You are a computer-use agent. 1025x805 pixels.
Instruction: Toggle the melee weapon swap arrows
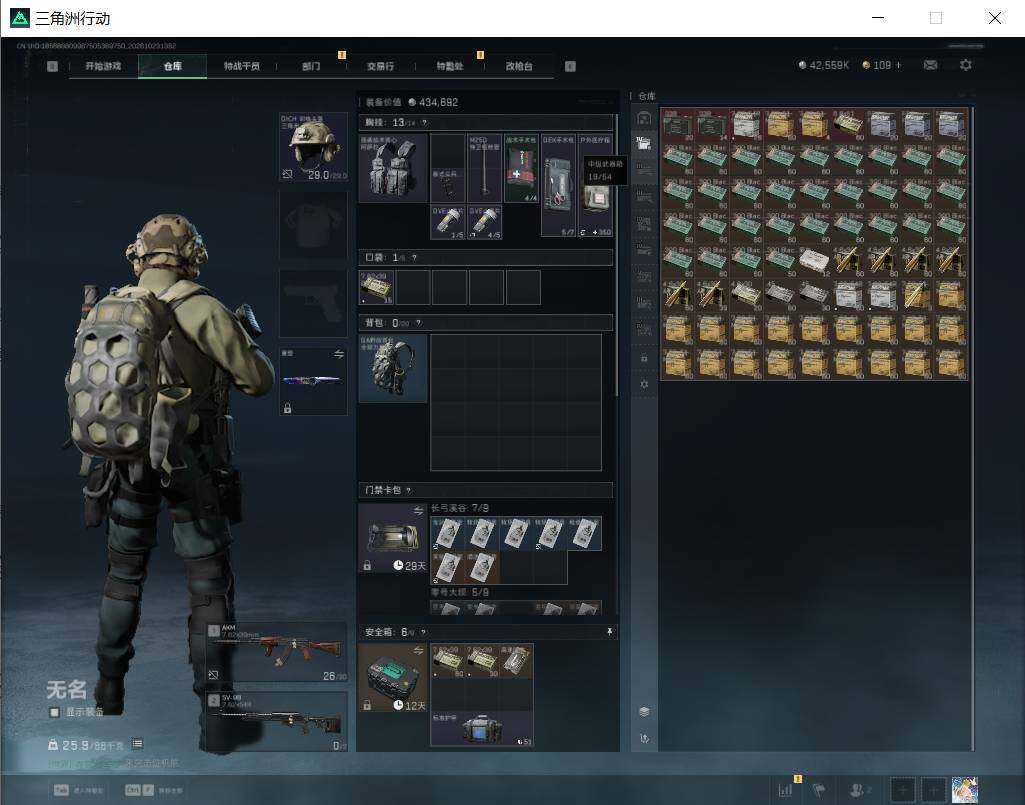pos(339,354)
